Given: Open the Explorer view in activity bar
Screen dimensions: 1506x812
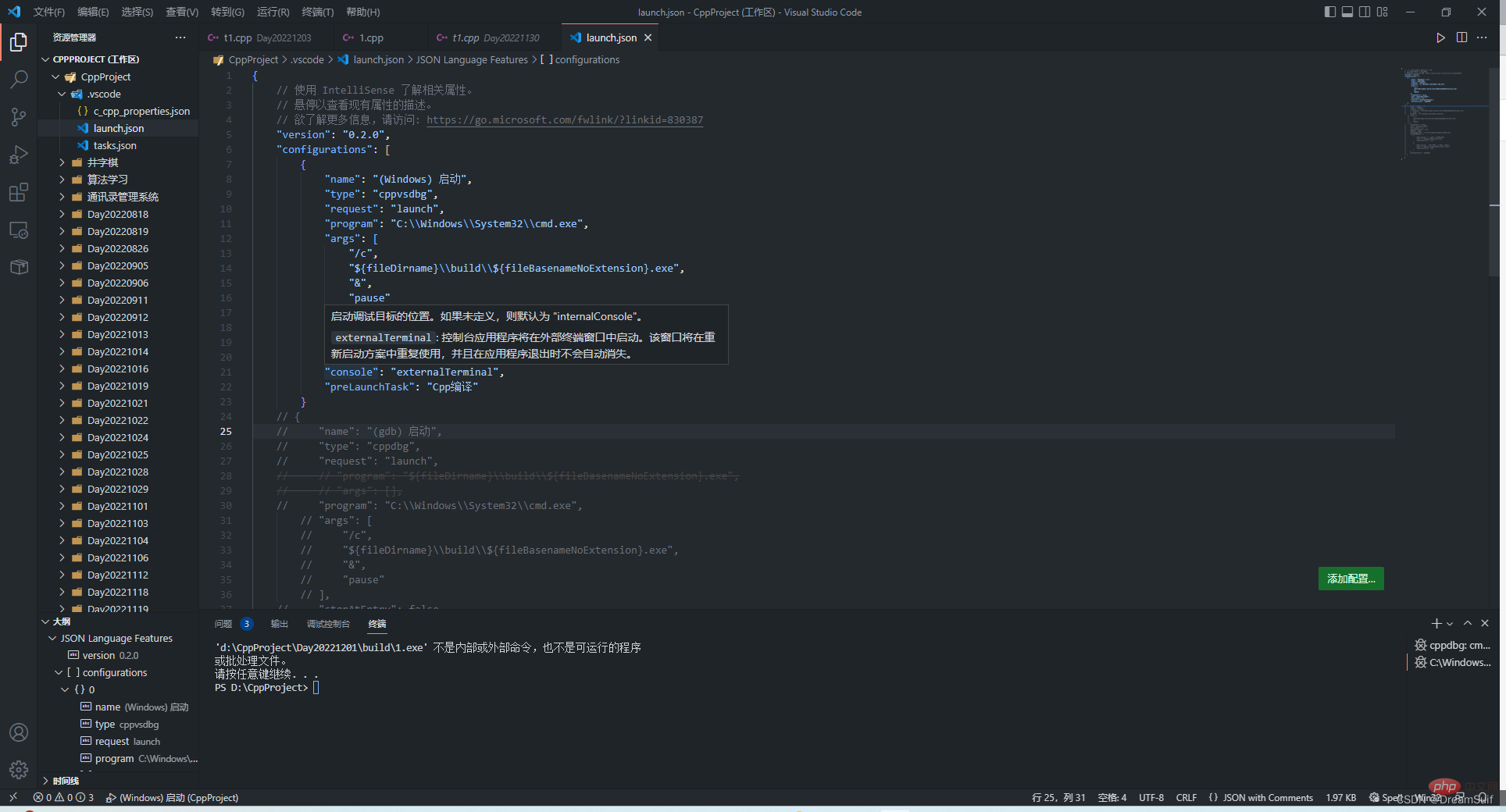Looking at the screenshot, I should 19,41.
